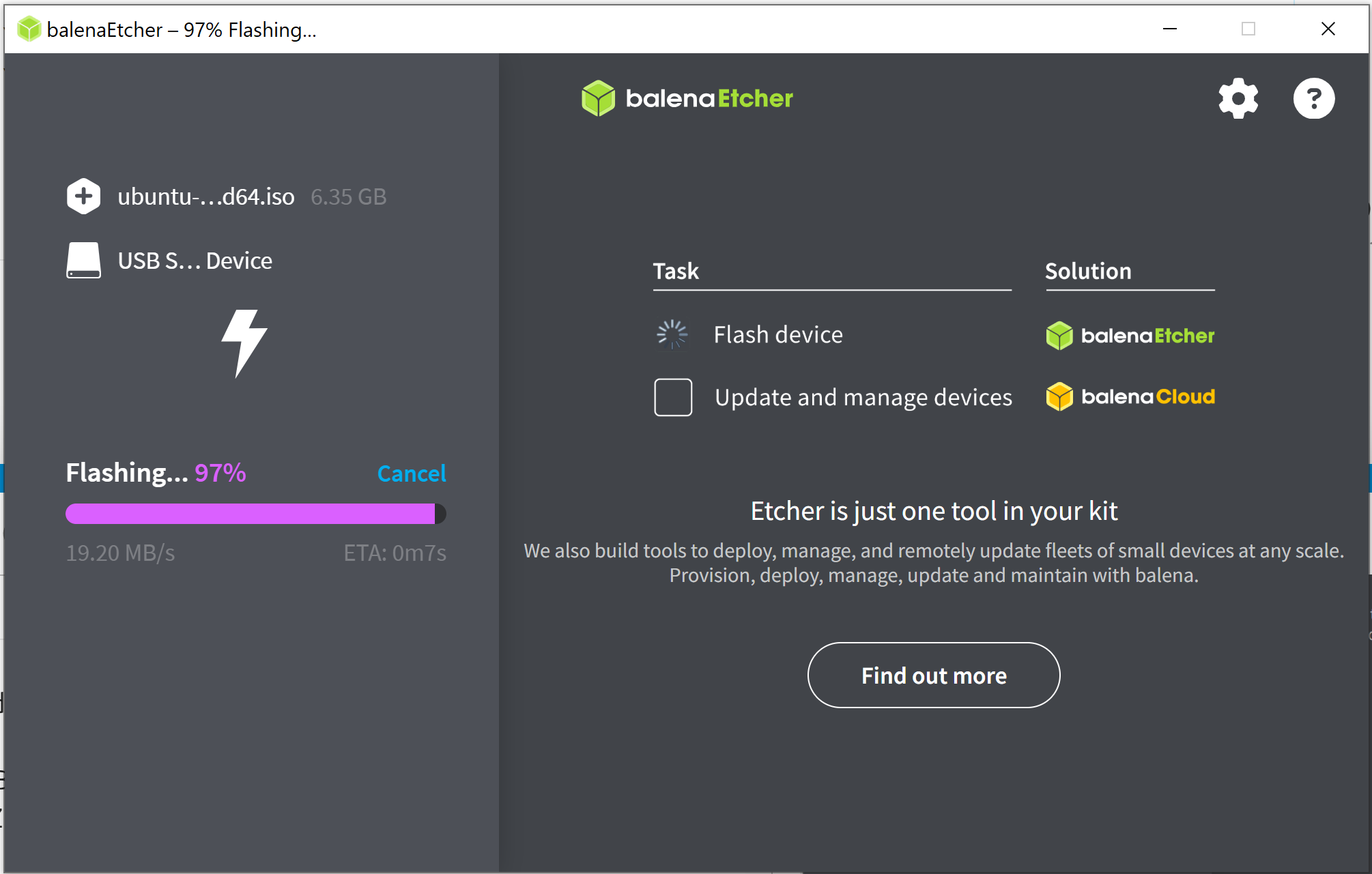Click the help question mark icon
Image resolution: width=1372 pixels, height=874 pixels.
[1313, 99]
